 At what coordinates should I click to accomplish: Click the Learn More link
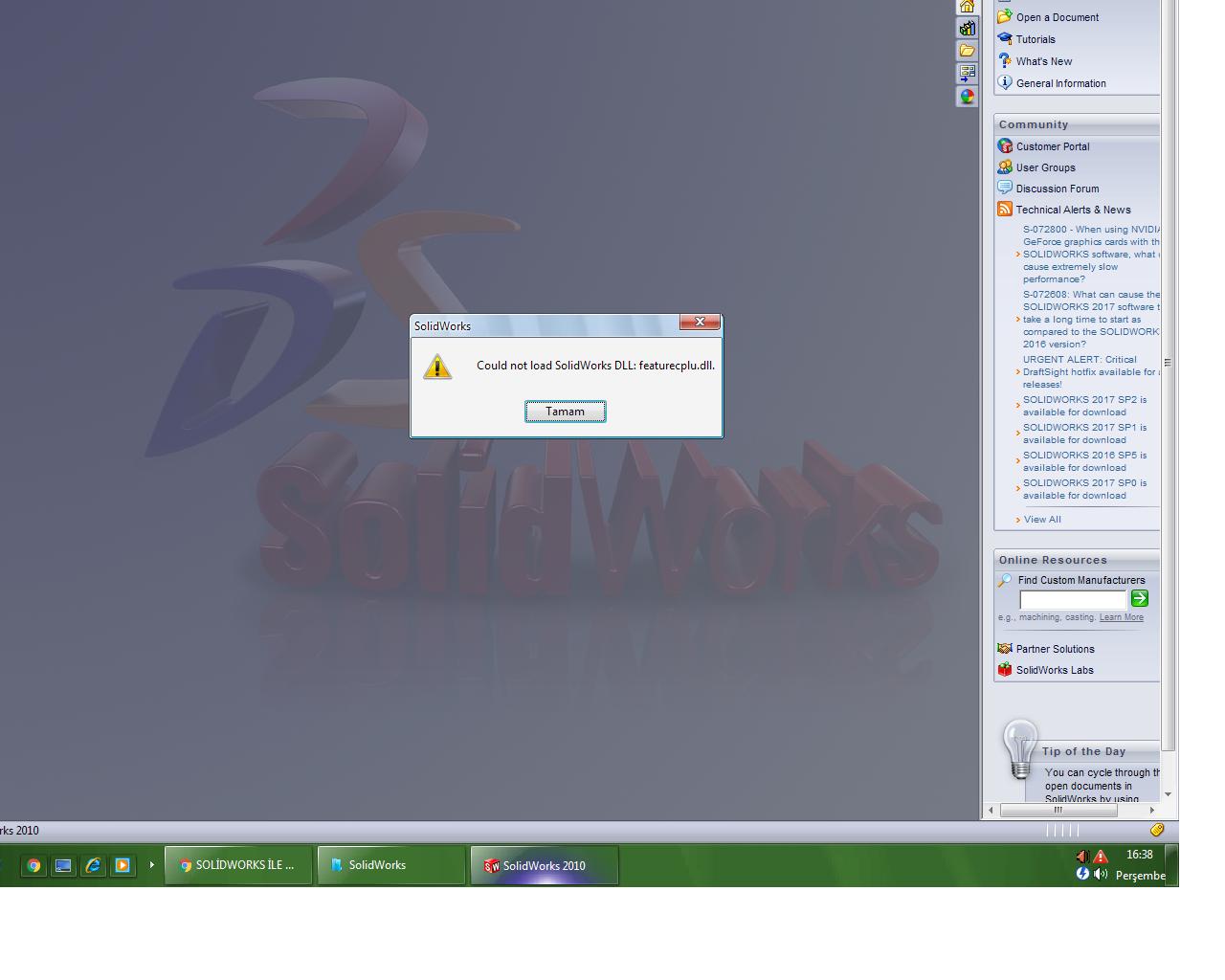click(x=1122, y=617)
